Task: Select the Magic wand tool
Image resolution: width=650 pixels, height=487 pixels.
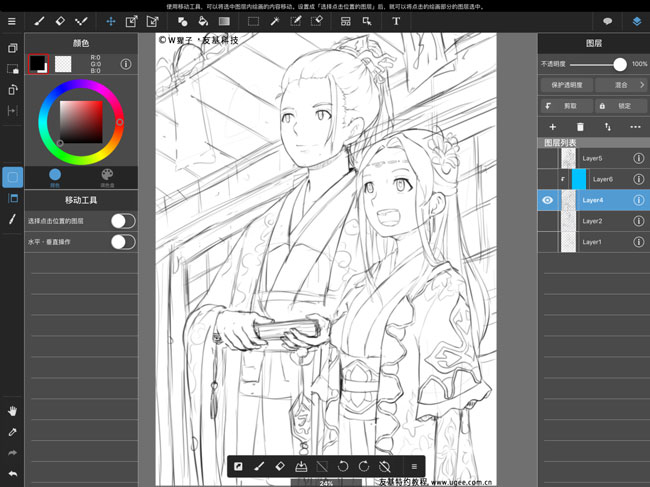Action: 274,21
